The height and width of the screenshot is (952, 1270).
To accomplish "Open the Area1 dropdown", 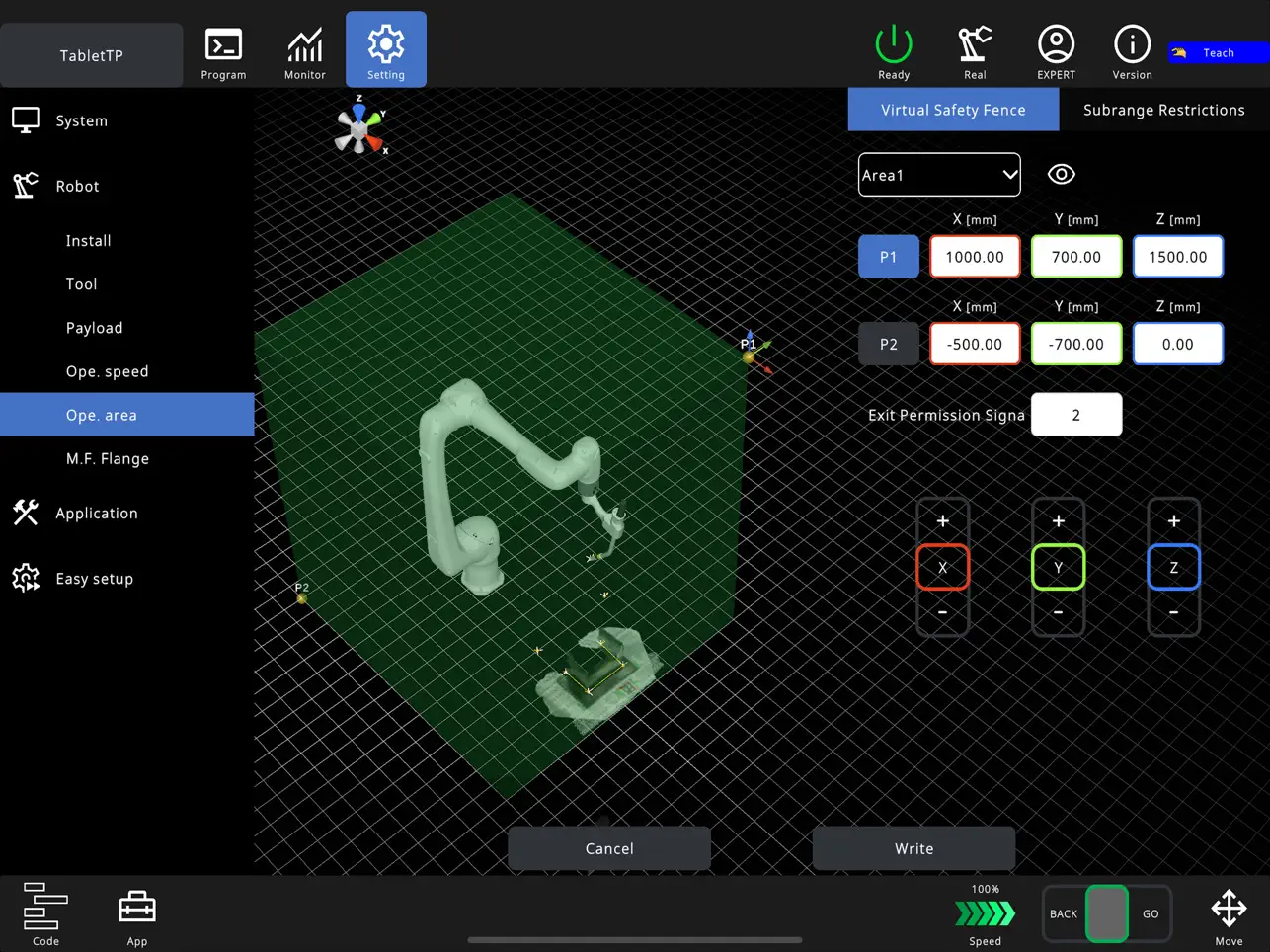I will tap(939, 175).
